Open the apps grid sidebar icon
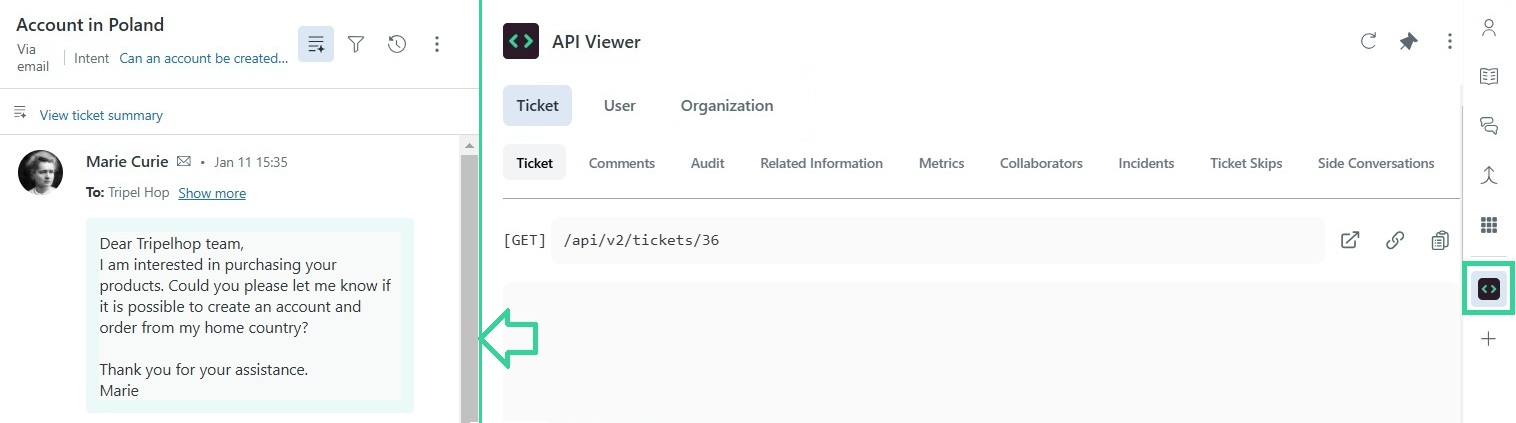 point(1489,225)
